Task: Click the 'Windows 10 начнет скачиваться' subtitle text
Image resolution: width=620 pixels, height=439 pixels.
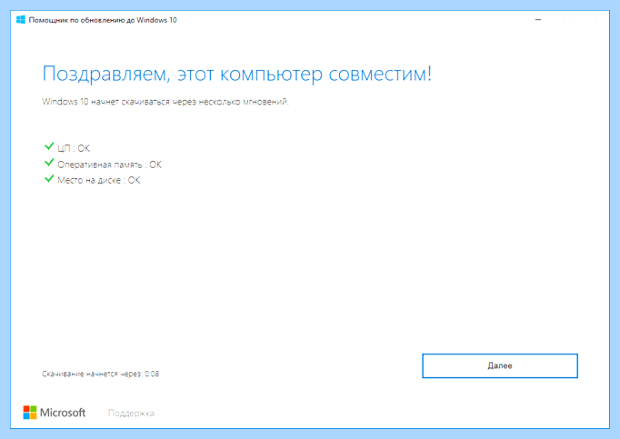Action: pyautogui.click(x=165, y=102)
